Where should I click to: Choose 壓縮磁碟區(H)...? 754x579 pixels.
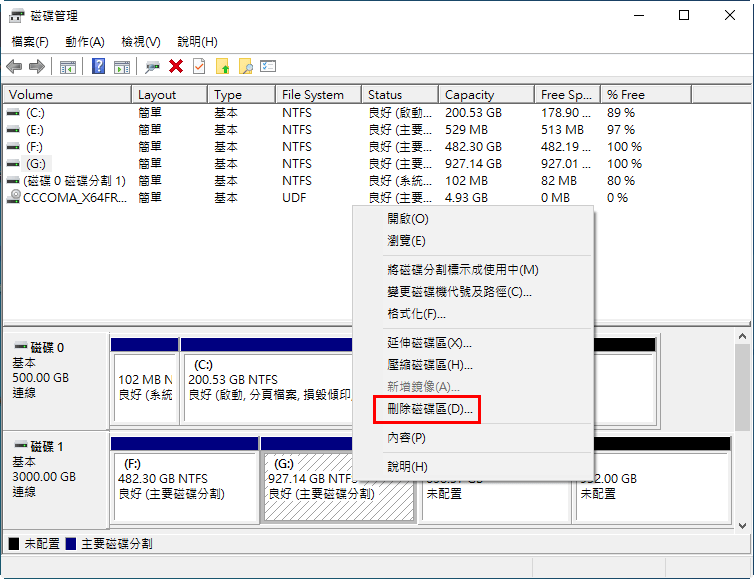pyautogui.click(x=474, y=365)
